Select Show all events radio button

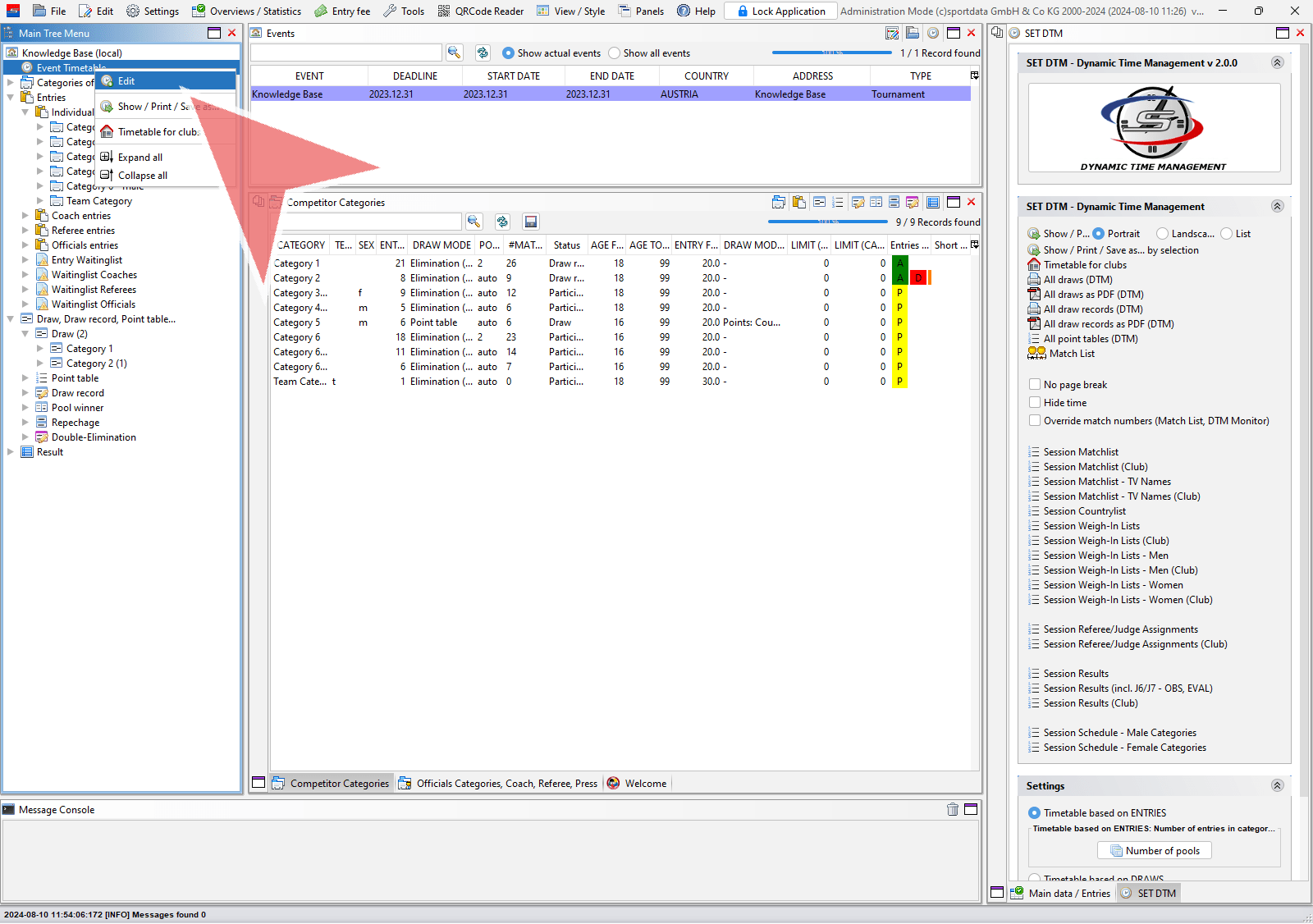pos(615,53)
